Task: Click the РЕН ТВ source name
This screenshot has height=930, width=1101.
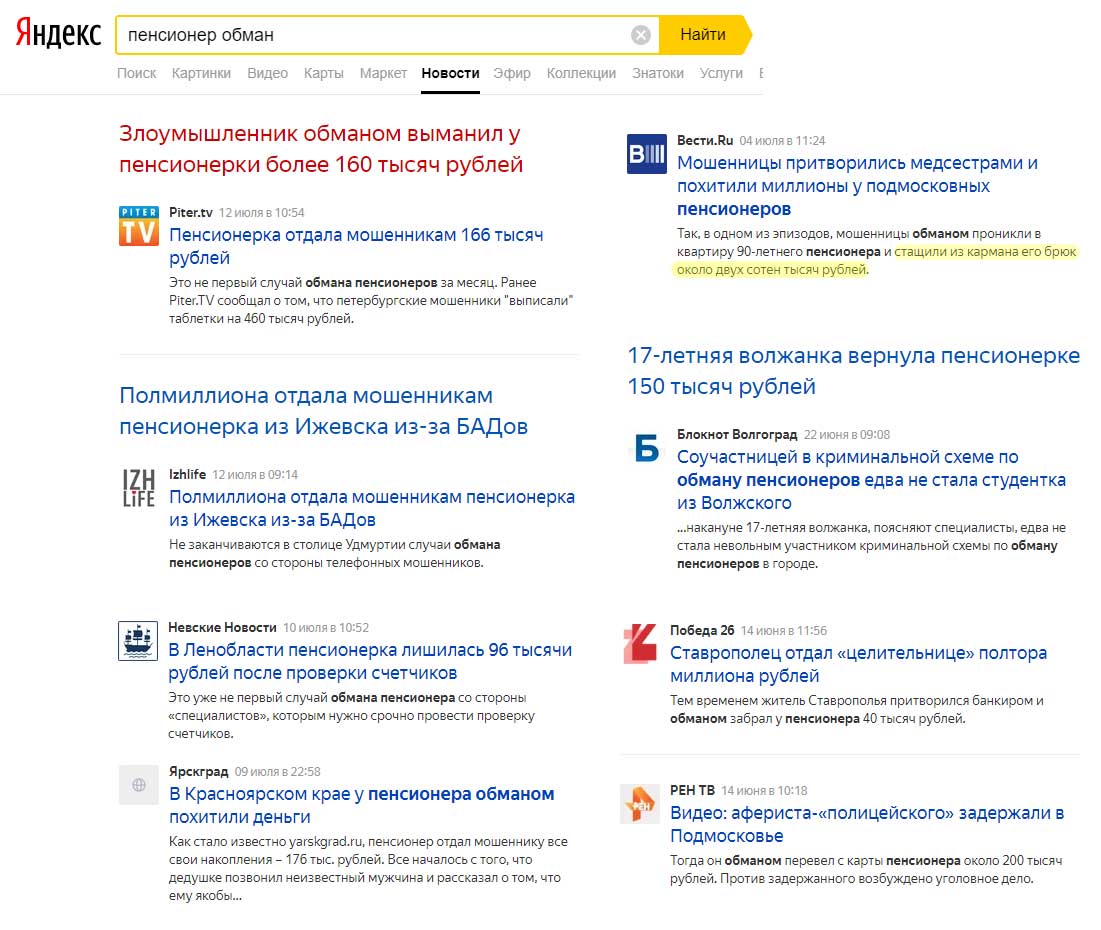Action: point(692,790)
